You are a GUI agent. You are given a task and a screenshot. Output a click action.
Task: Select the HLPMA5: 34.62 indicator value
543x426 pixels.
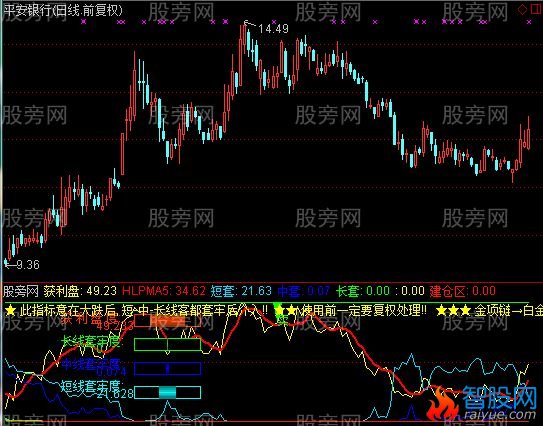(x=164, y=291)
